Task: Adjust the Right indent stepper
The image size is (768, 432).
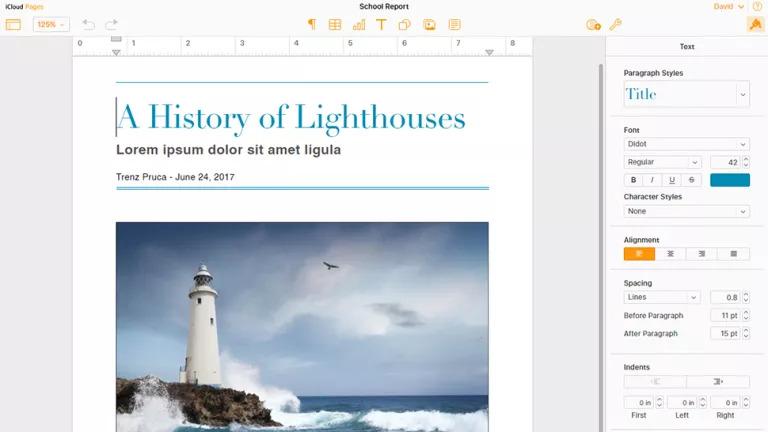Action: point(746,402)
